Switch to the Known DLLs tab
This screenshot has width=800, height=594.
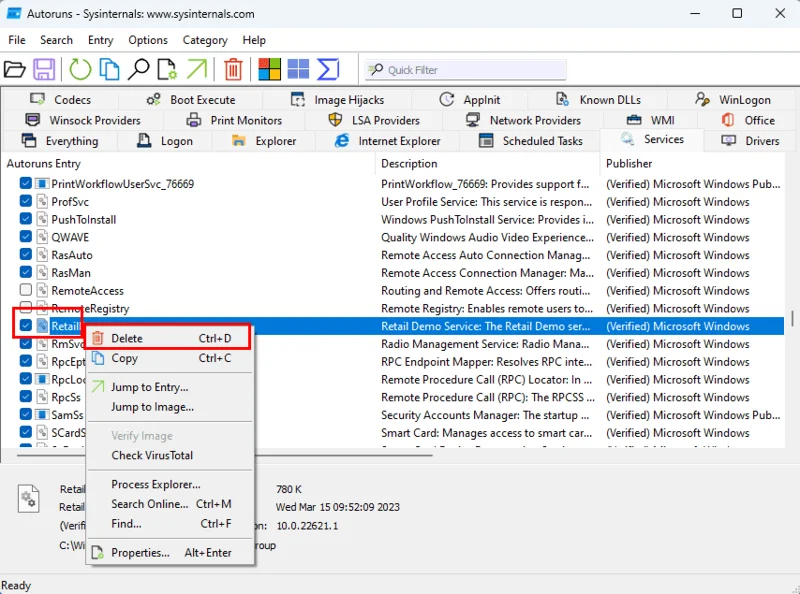coord(597,100)
